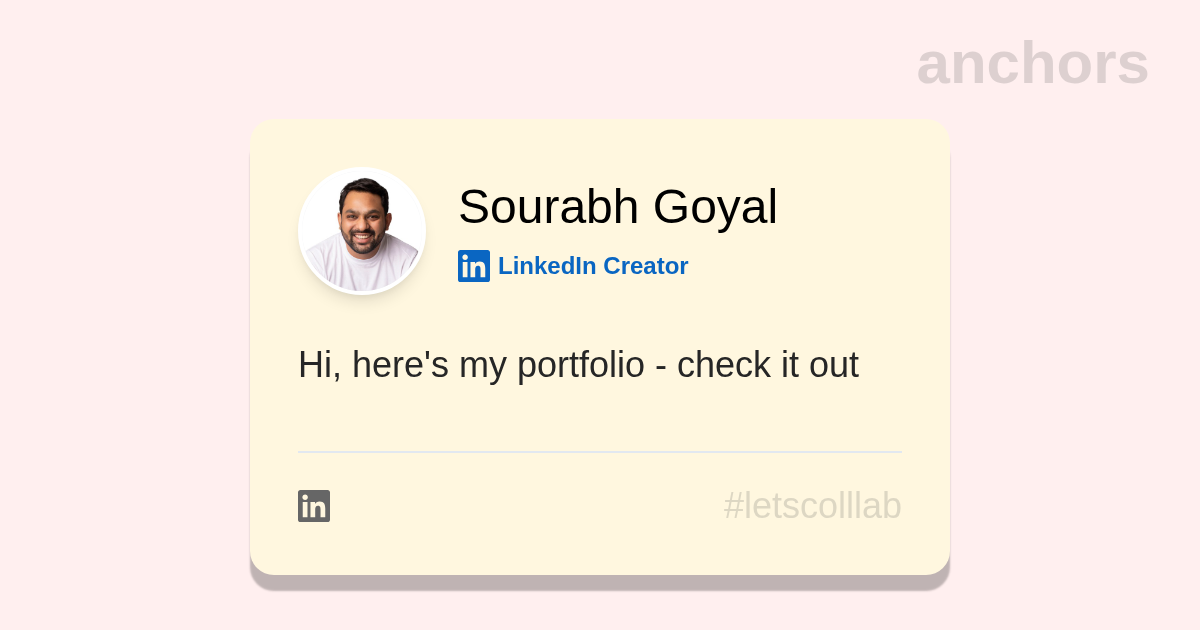Click the word "Creator" in blue label
1200x630 pixels.
tap(645, 266)
